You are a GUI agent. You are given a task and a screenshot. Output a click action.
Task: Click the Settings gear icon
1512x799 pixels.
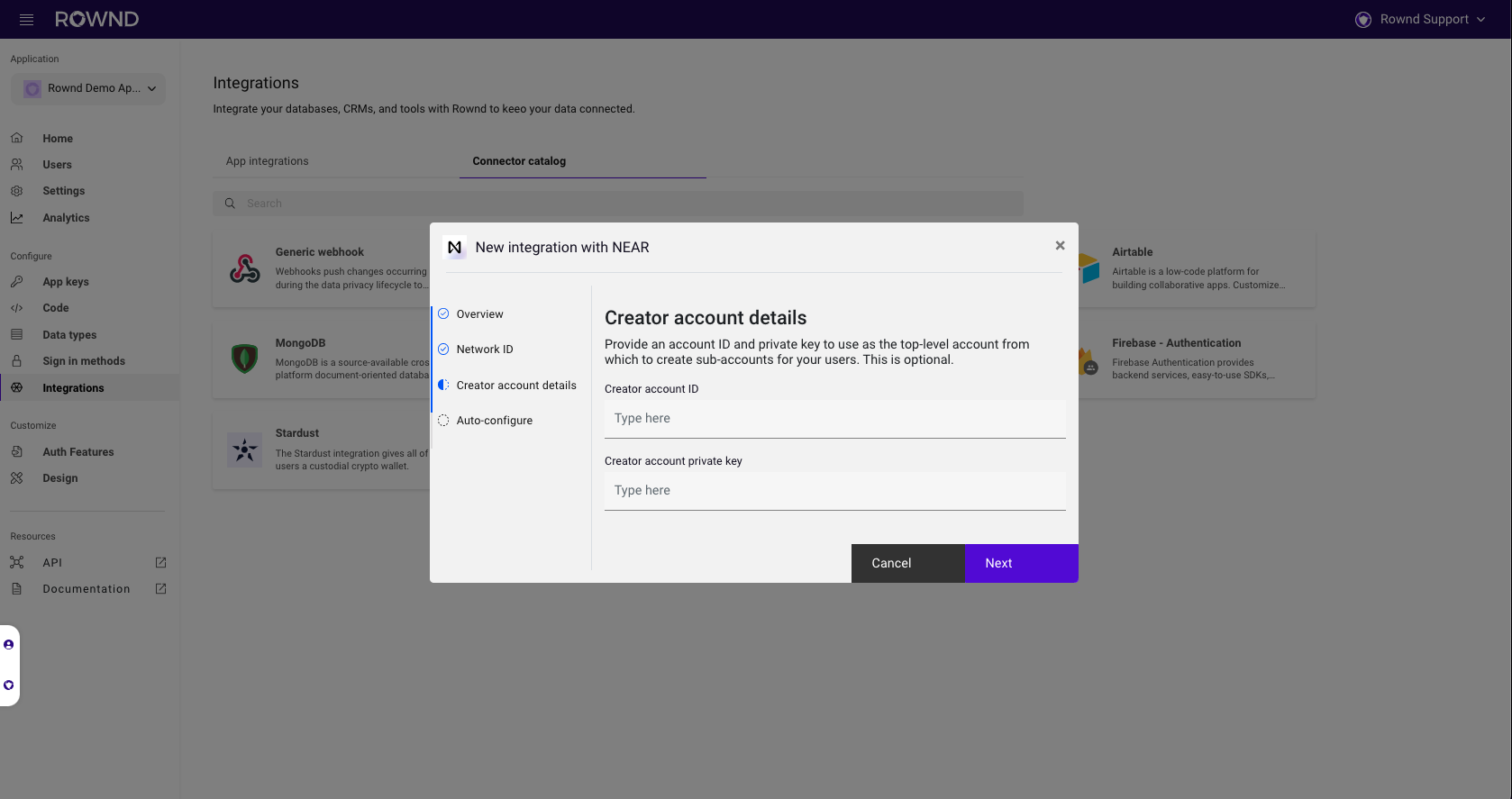(x=17, y=191)
